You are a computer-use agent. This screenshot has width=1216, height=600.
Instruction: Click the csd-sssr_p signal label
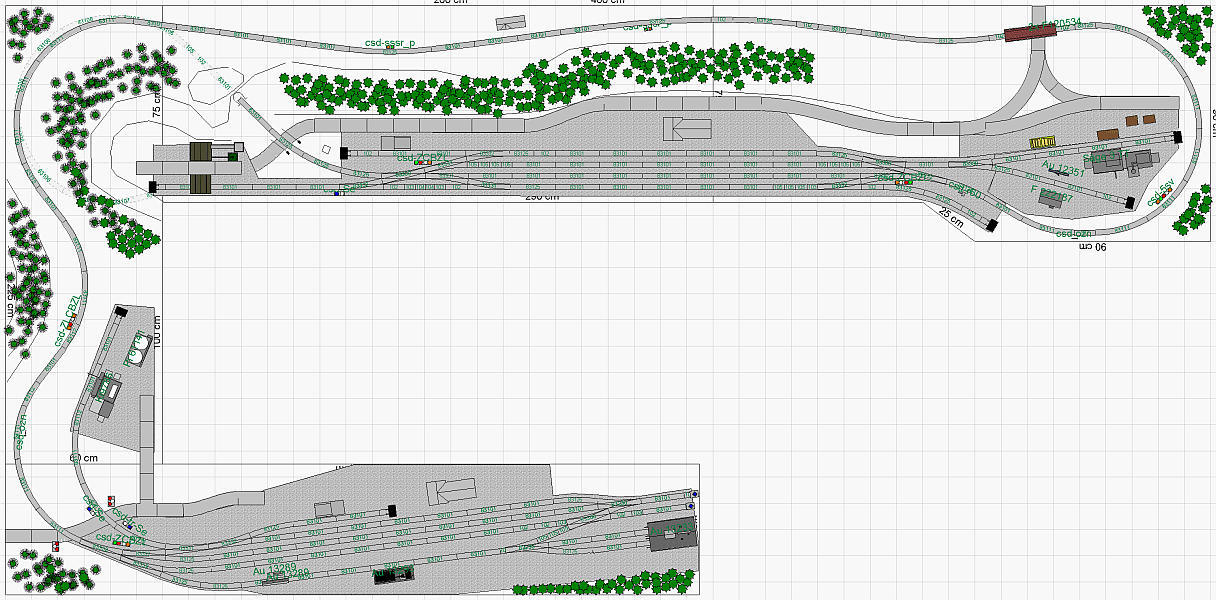point(389,44)
